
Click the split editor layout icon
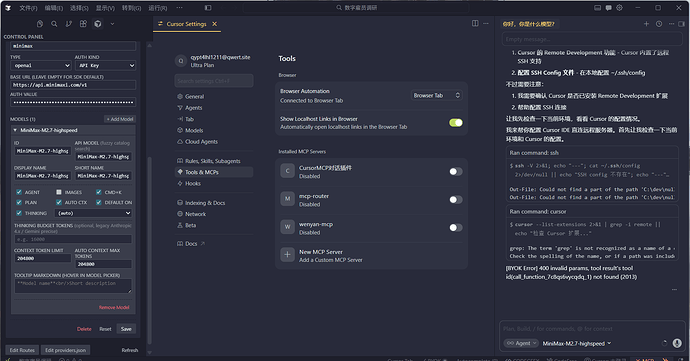[x=475, y=23]
